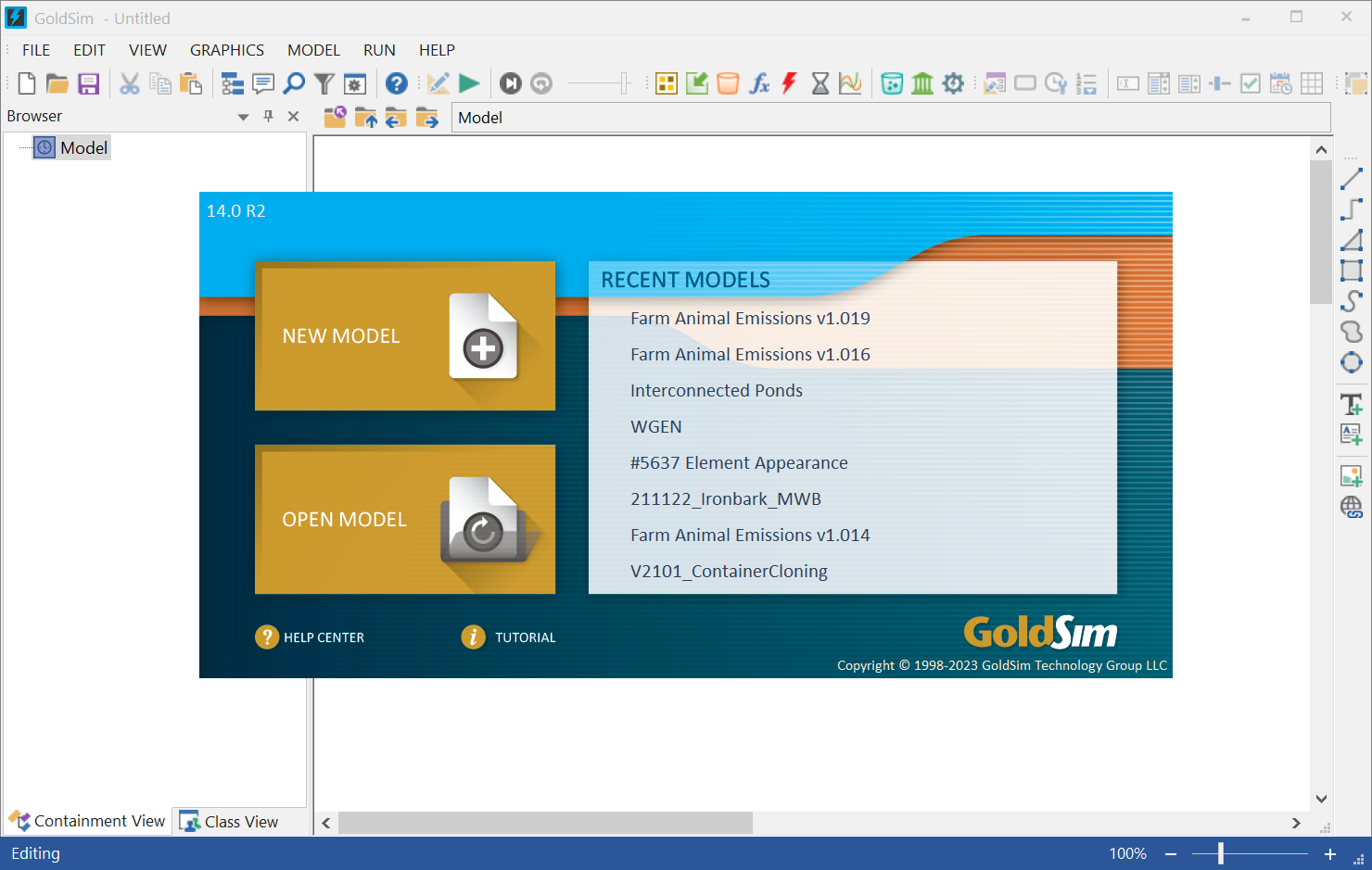Viewport: 1372px width, 870px height.
Task: Toggle the filter funnel on the toolbar
Action: pyautogui.click(x=324, y=82)
